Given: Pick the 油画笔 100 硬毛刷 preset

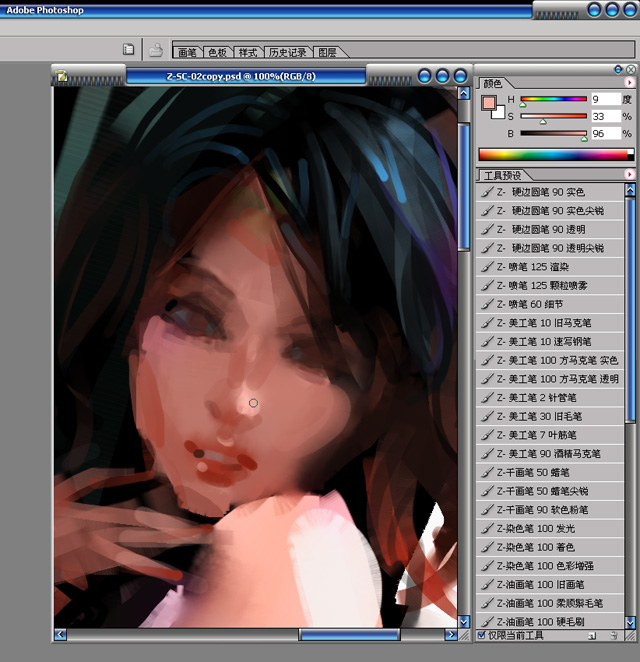Looking at the screenshot, I should [x=550, y=621].
